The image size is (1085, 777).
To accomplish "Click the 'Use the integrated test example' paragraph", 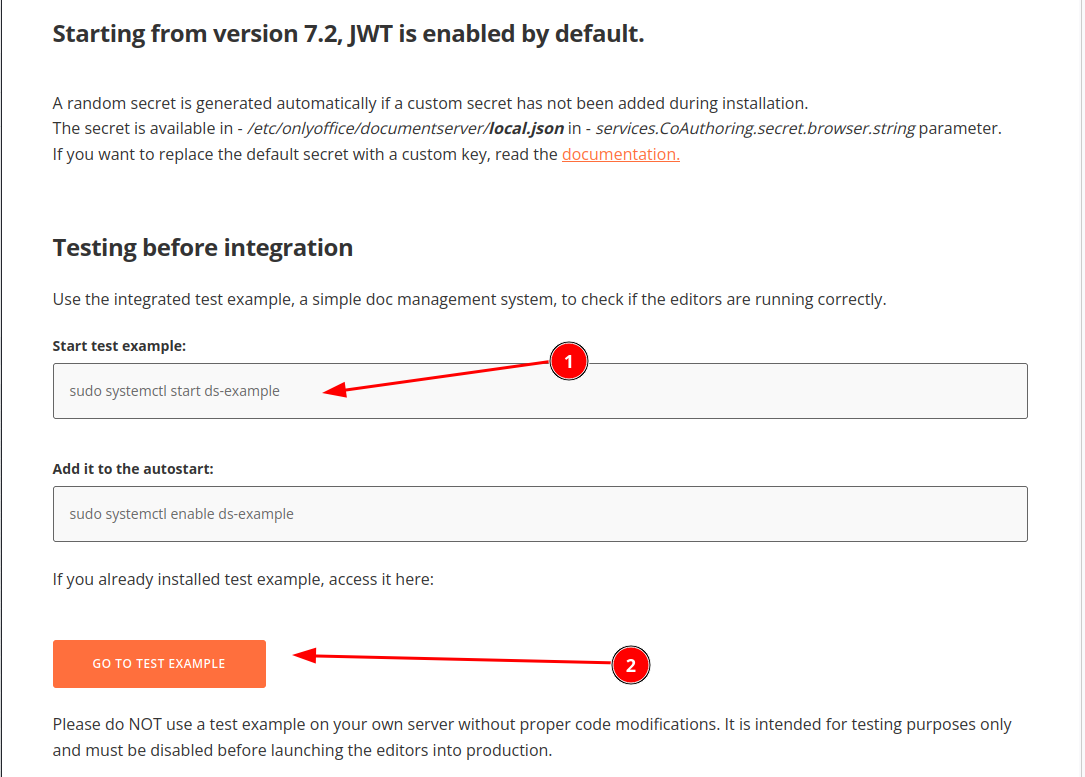I will coord(469,299).
